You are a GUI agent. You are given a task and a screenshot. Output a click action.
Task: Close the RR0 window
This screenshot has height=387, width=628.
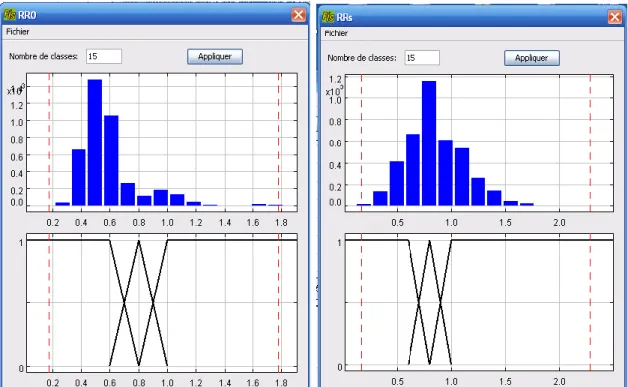(298, 15)
